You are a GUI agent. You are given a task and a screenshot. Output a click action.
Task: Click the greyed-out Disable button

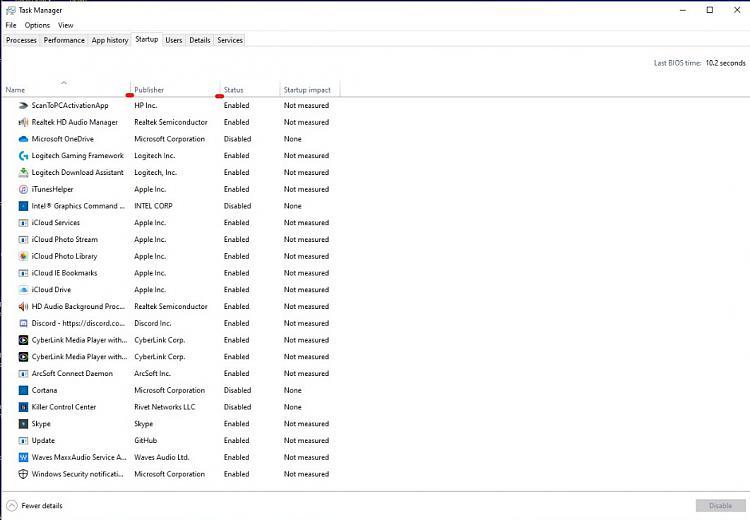tap(720, 506)
